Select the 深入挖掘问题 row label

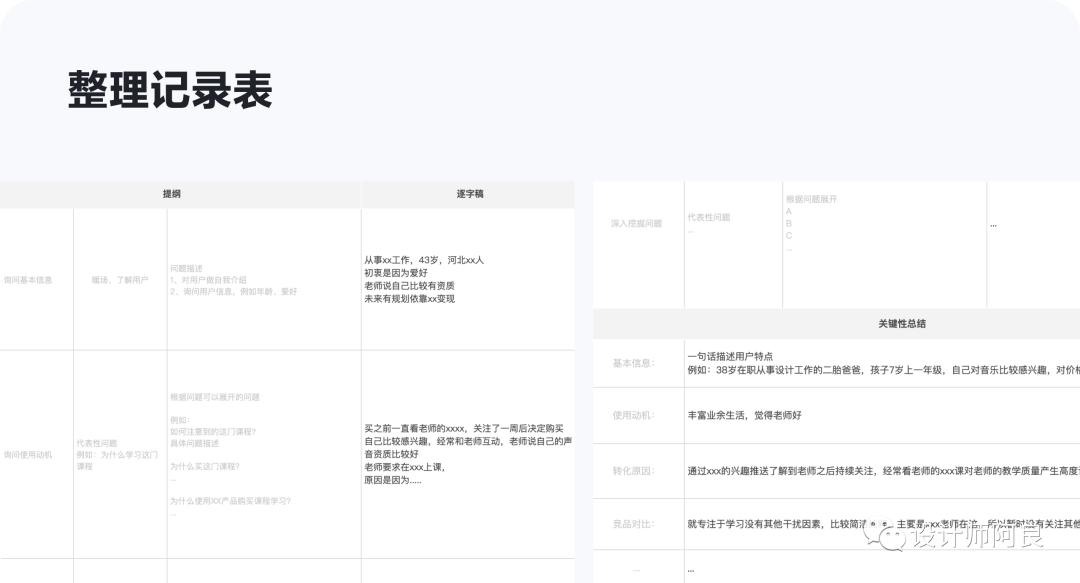[x=636, y=224]
